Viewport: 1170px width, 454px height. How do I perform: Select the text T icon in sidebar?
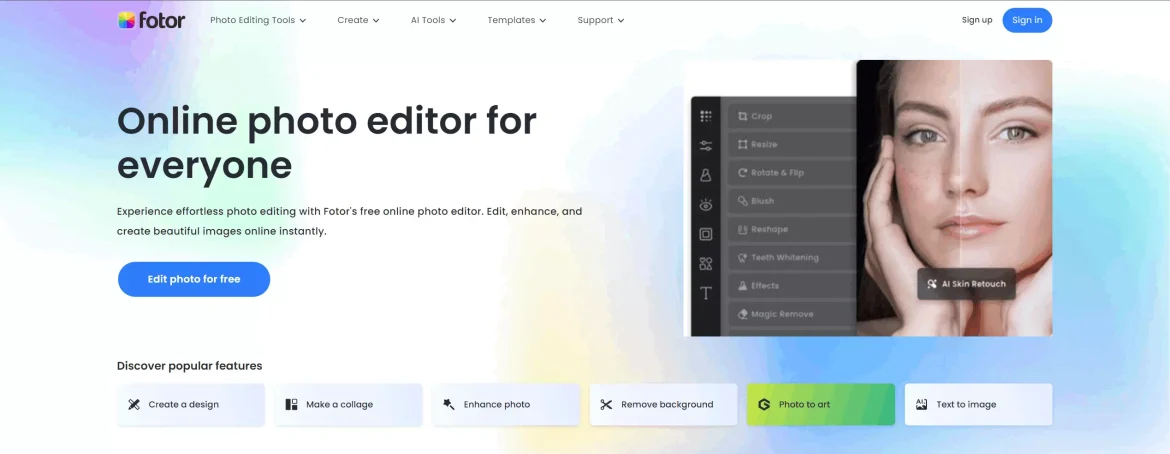click(706, 293)
